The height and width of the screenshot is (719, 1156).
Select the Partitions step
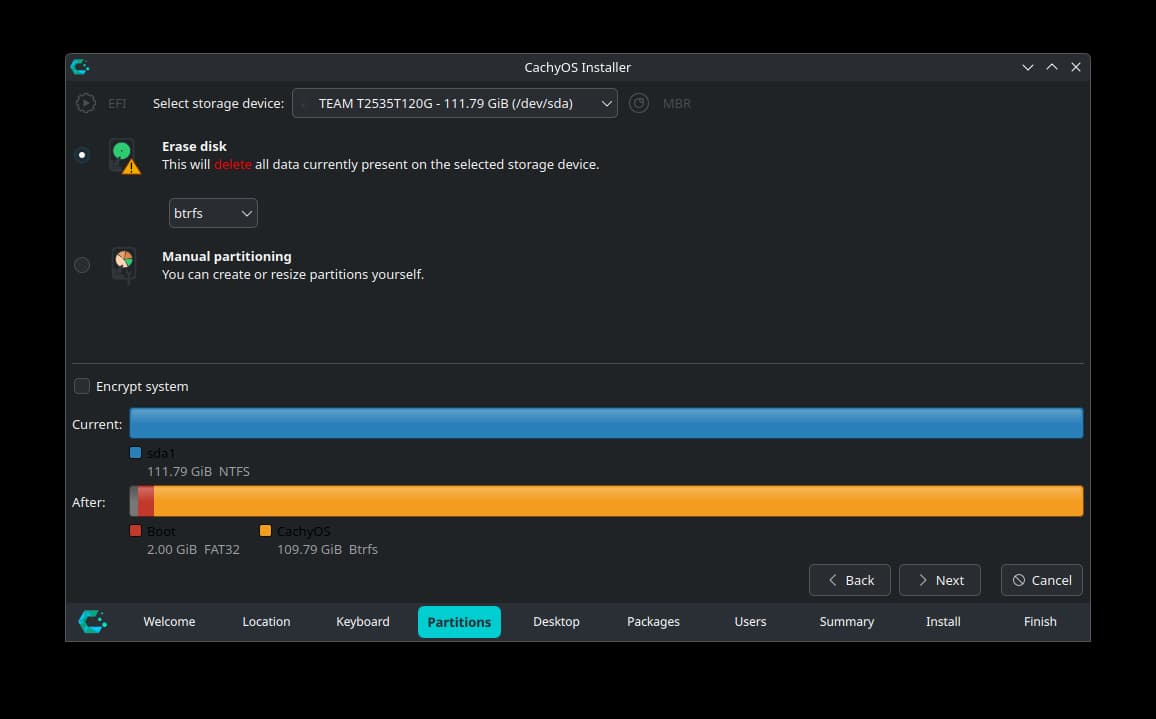(459, 622)
